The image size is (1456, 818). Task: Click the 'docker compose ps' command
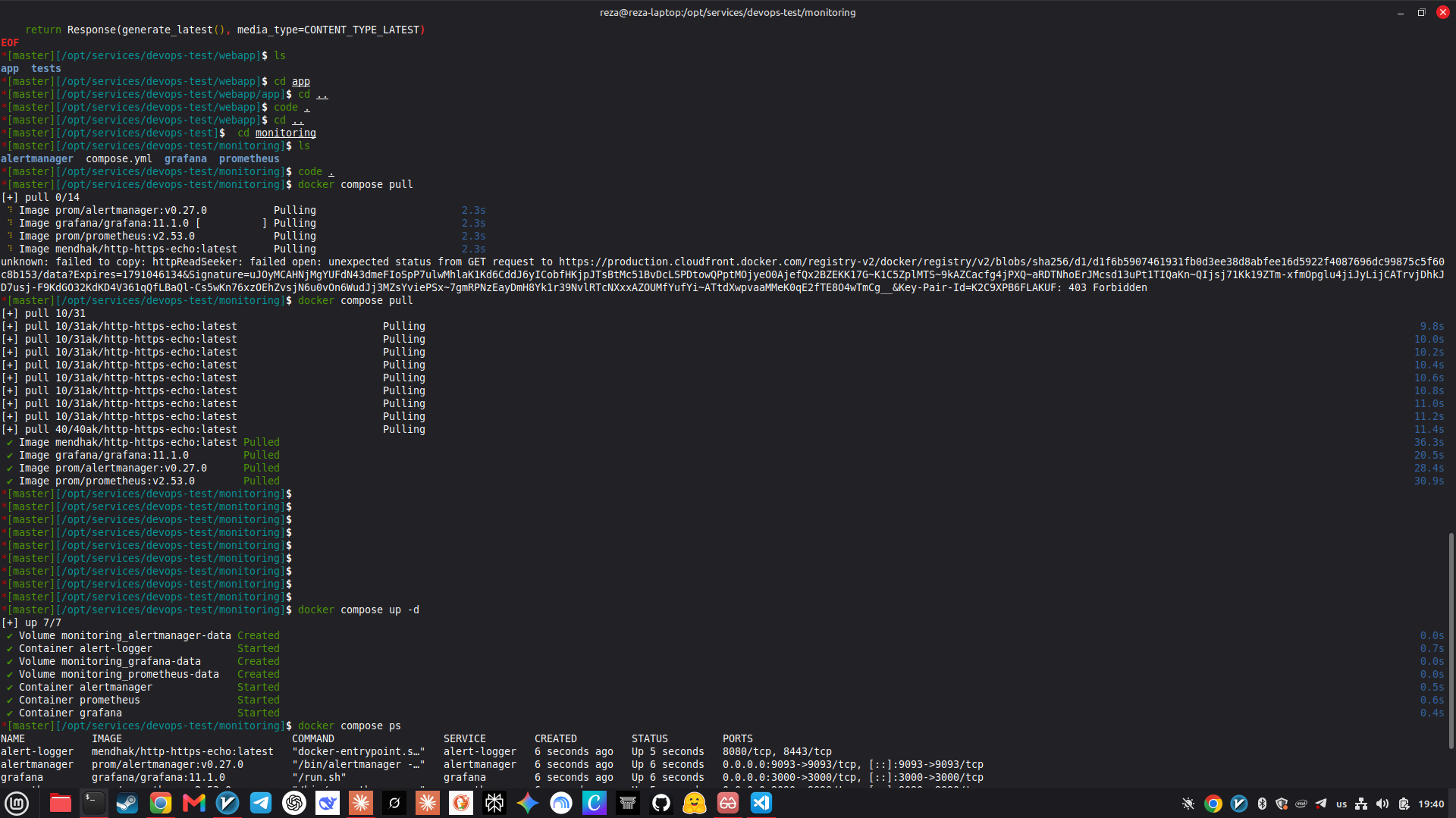[x=349, y=726]
